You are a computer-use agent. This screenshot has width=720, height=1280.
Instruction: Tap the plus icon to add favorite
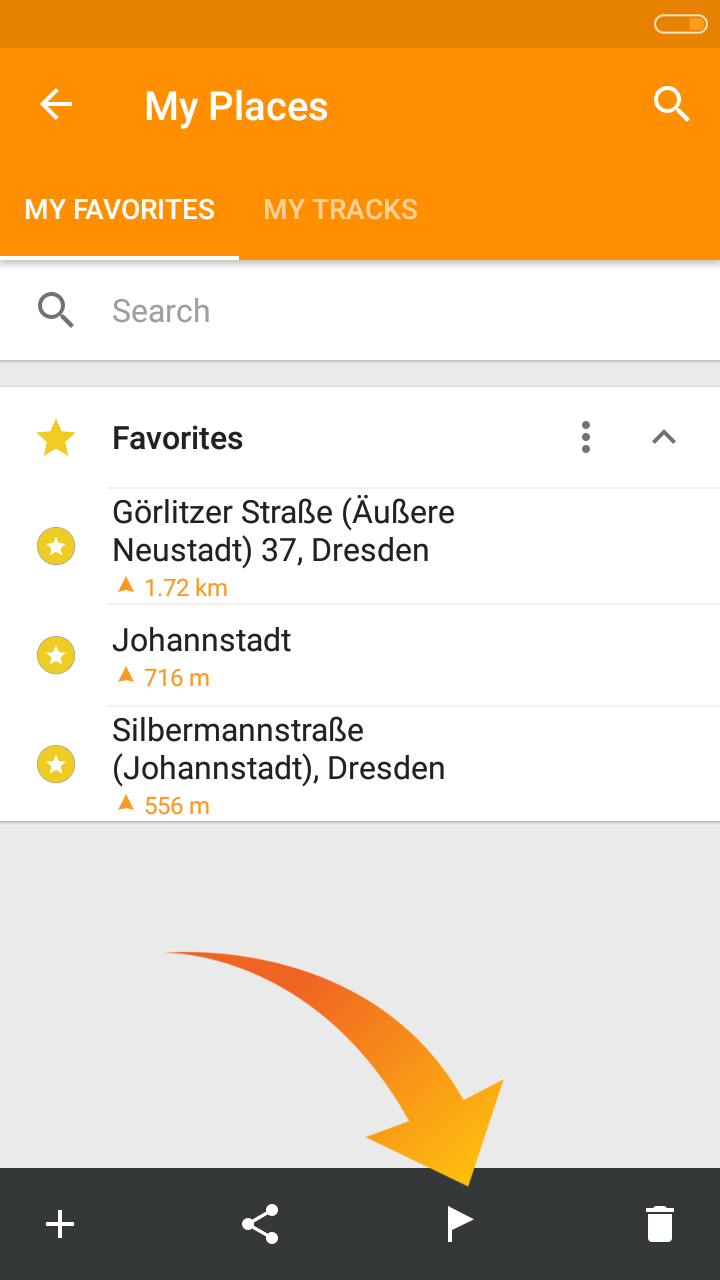60,1224
